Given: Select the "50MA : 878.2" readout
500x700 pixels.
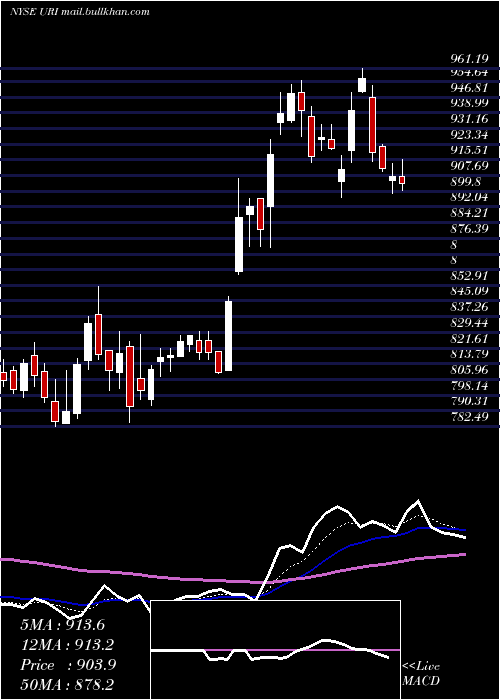Looking at the screenshot, I should click(67, 685).
